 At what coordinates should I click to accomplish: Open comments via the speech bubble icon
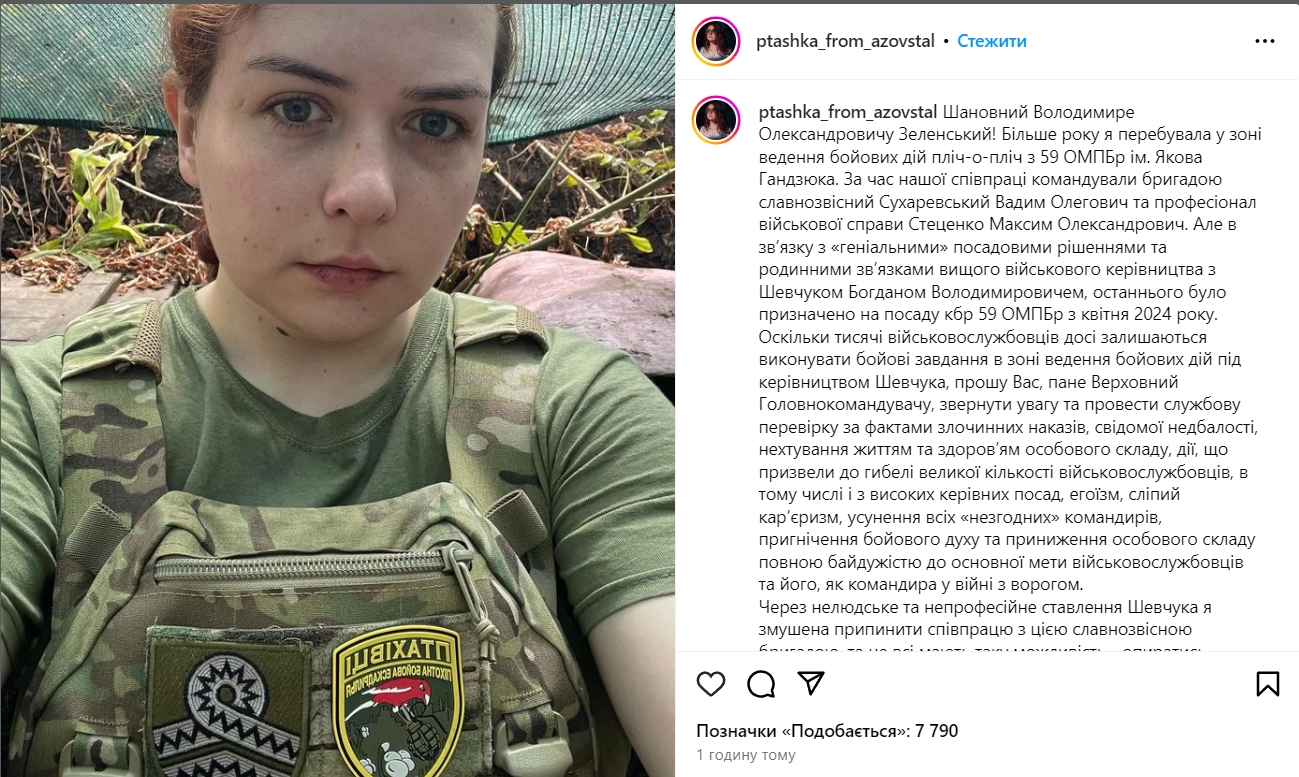point(761,683)
